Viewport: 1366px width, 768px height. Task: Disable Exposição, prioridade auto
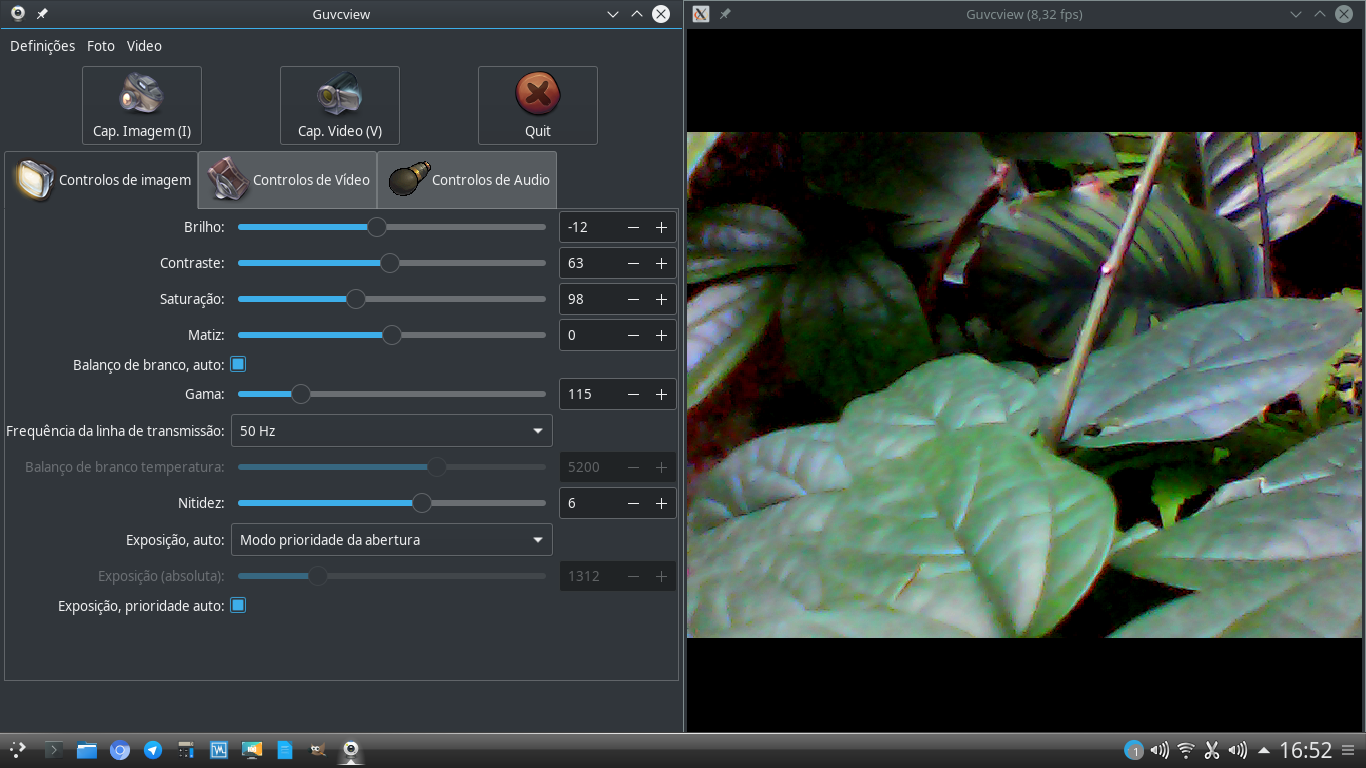coord(238,605)
